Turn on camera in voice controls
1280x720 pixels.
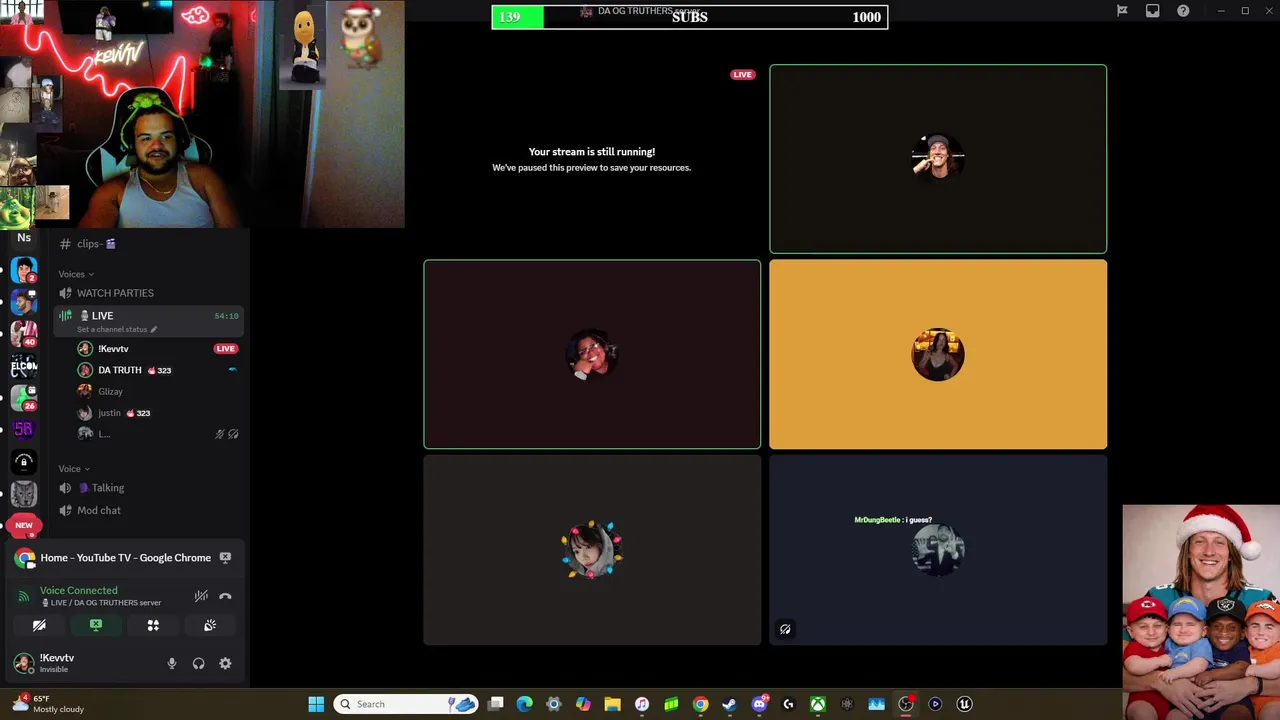coord(39,625)
